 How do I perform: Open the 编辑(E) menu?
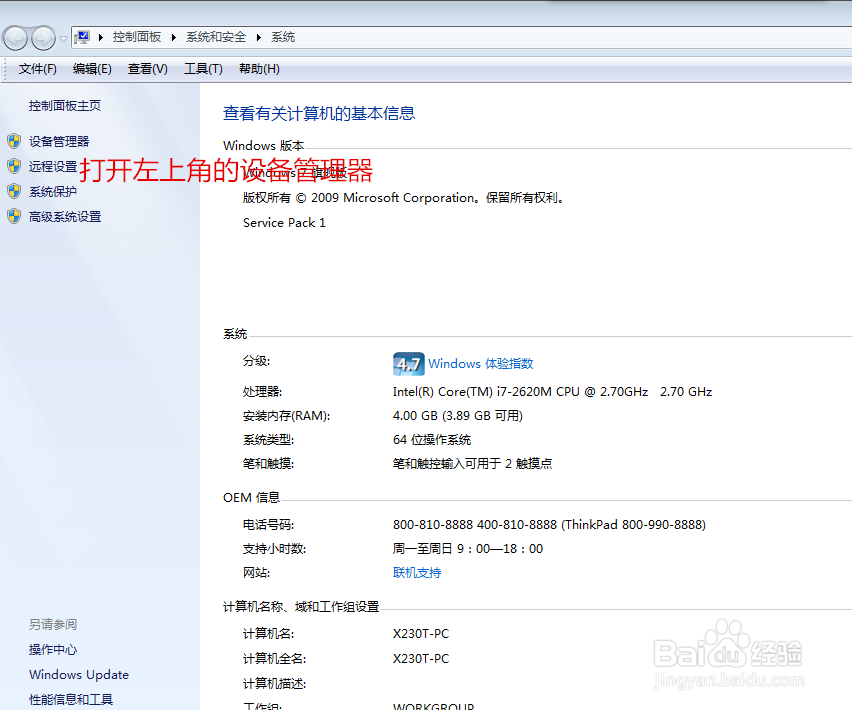coord(92,69)
